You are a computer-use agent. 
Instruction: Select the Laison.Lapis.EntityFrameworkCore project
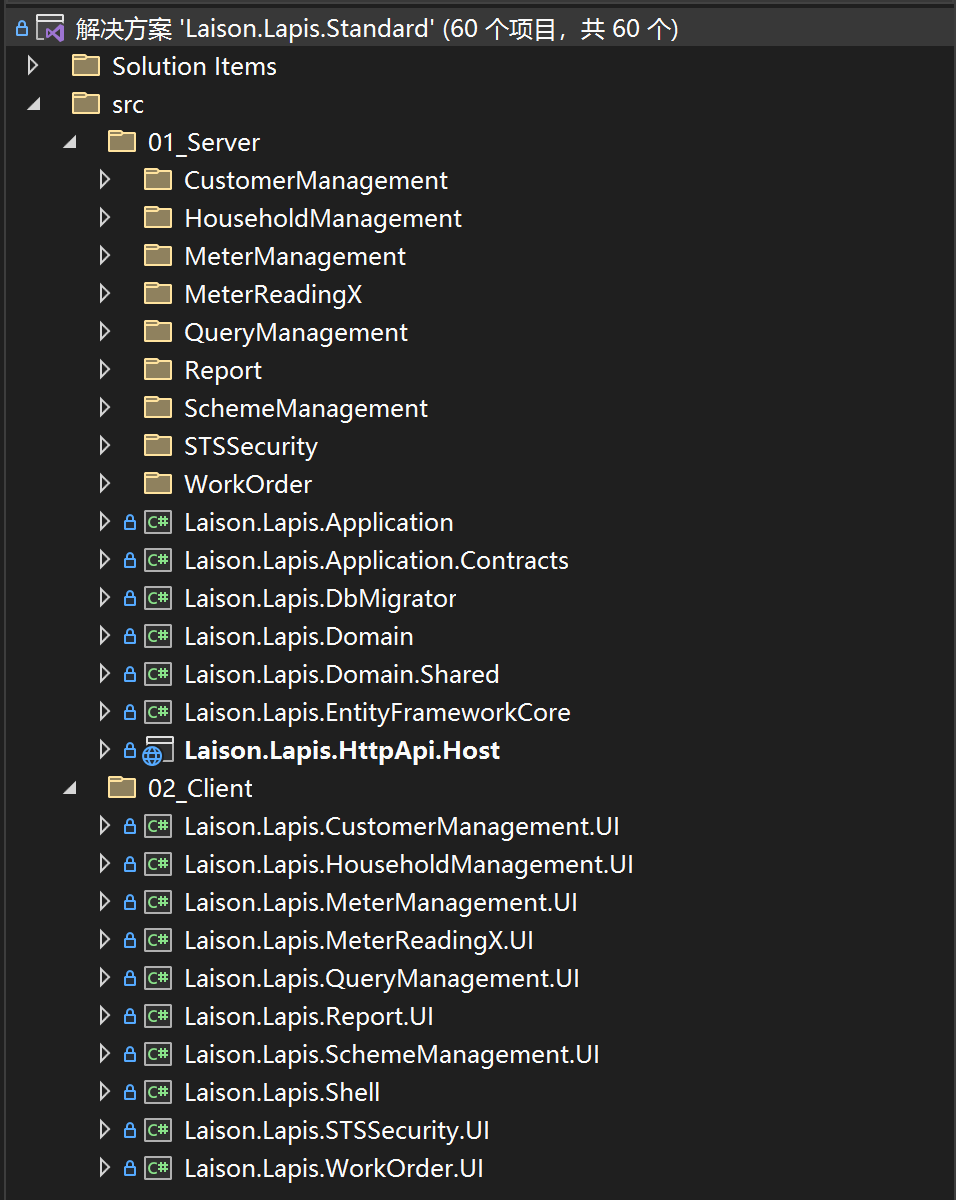tap(377, 712)
